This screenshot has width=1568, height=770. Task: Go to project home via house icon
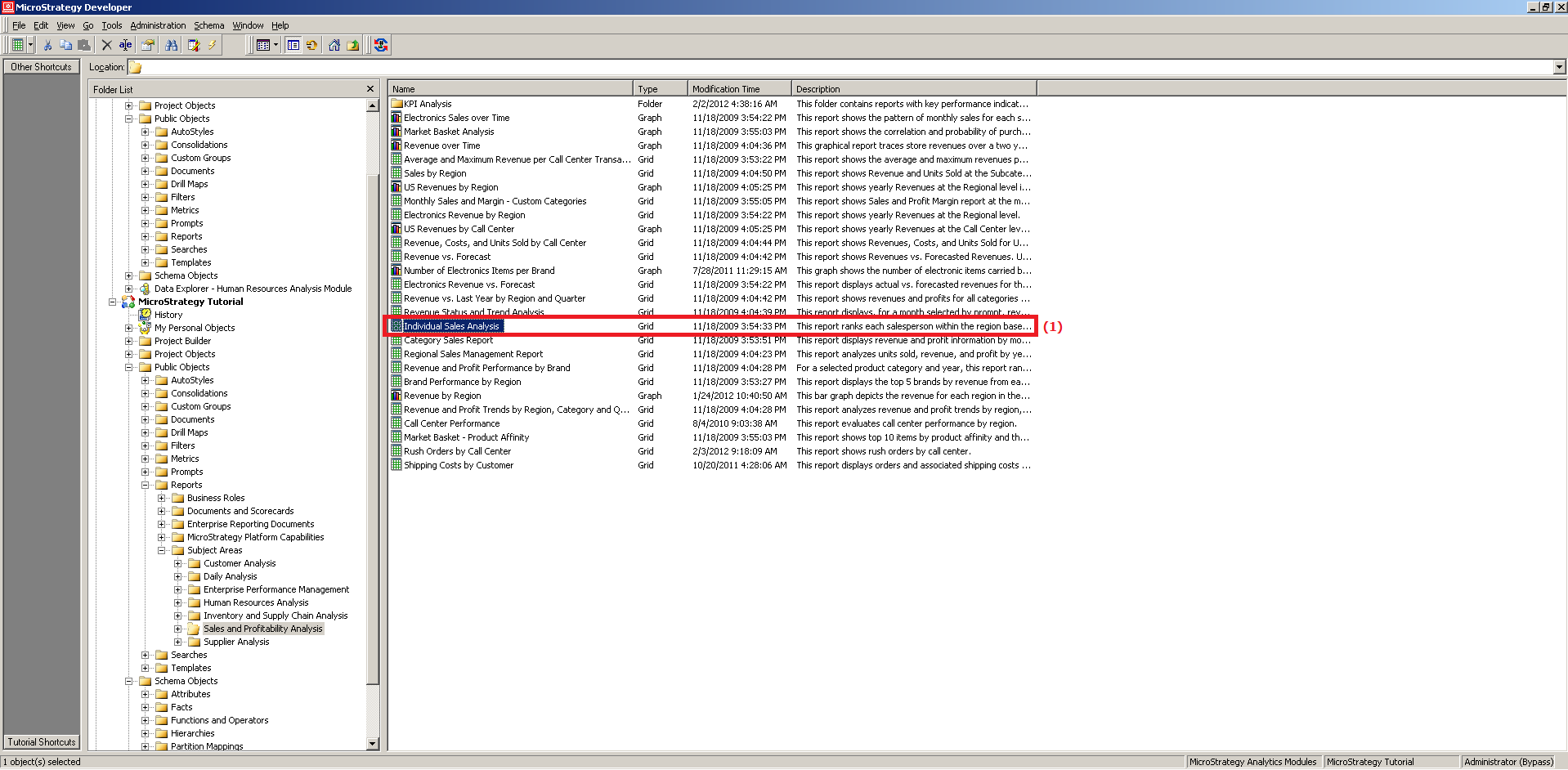pos(334,46)
